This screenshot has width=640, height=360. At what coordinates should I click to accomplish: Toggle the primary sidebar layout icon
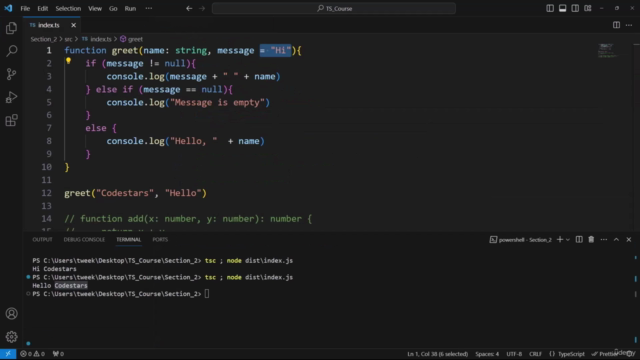coord(550,8)
